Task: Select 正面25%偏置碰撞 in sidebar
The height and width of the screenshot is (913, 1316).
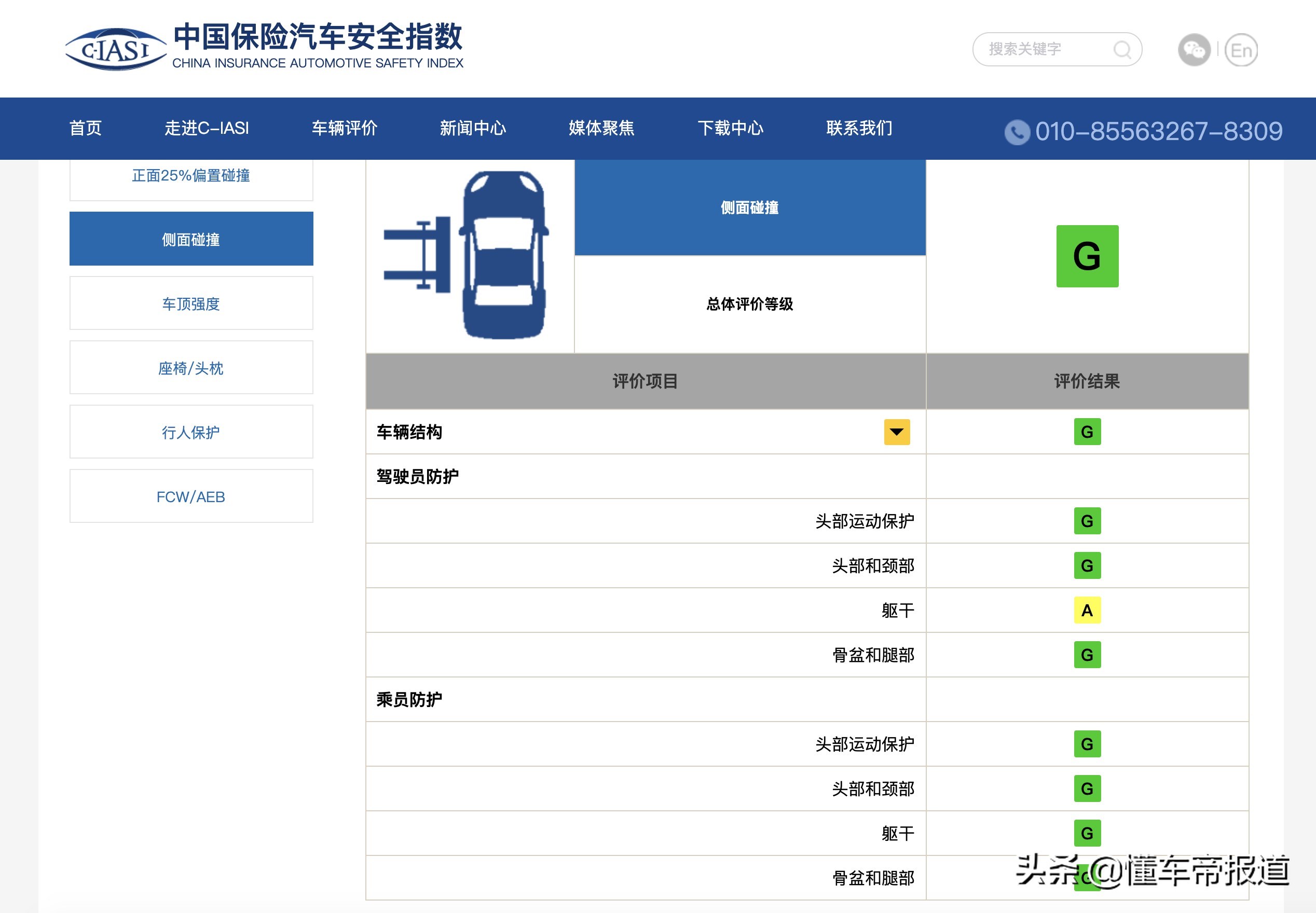Action: pos(191,176)
